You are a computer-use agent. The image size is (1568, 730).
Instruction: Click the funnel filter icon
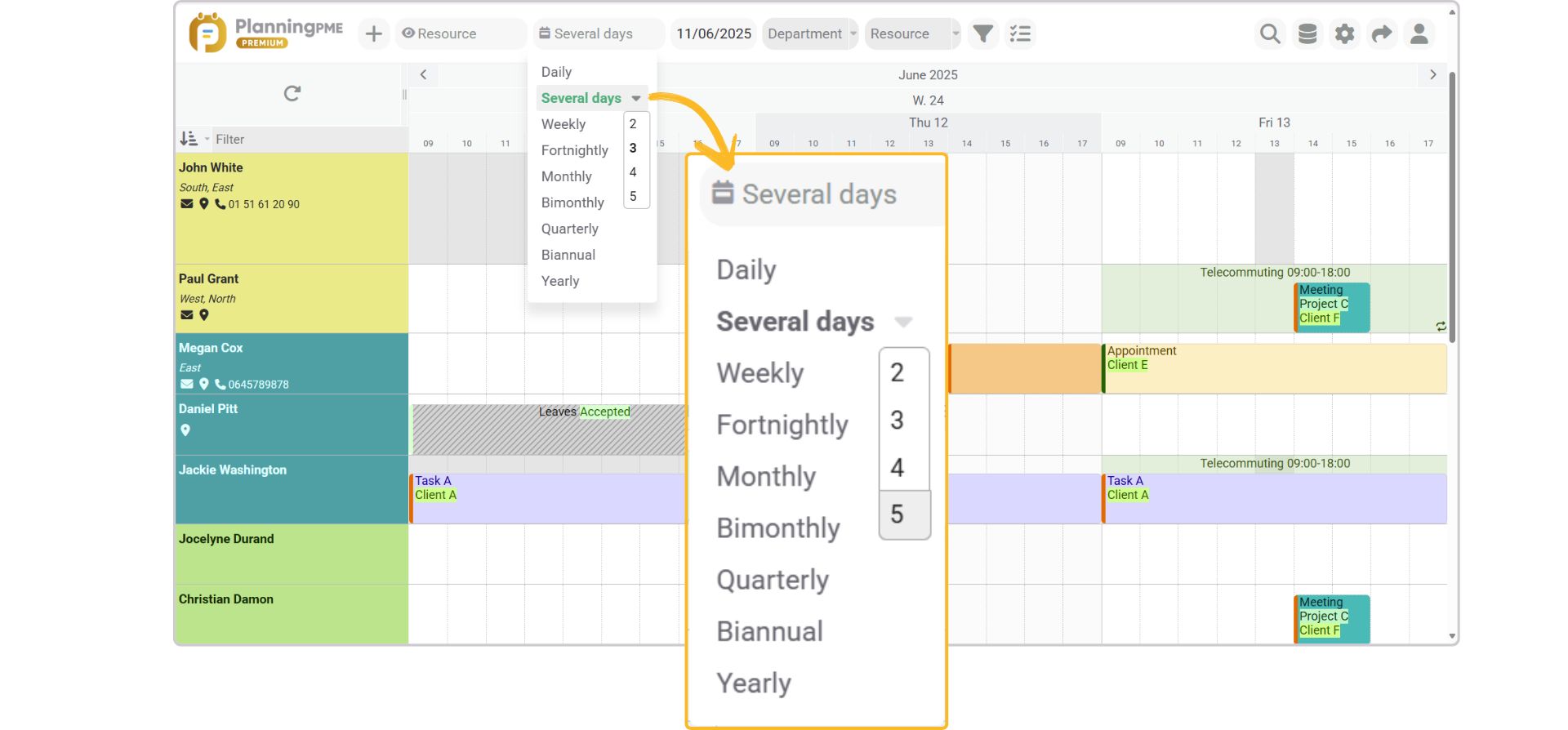click(983, 33)
